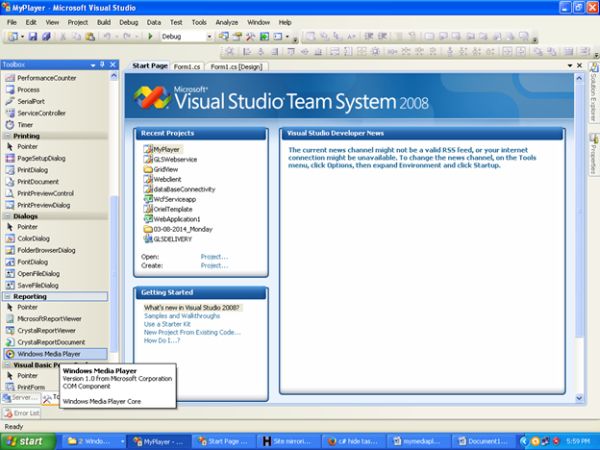This screenshot has height=450, width=600.
Task: Click the Open Project link
Action: 214,257
